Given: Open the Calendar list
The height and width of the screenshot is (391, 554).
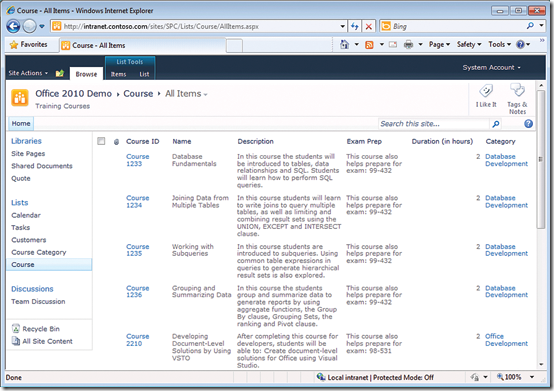Looking at the screenshot, I should 26,215.
